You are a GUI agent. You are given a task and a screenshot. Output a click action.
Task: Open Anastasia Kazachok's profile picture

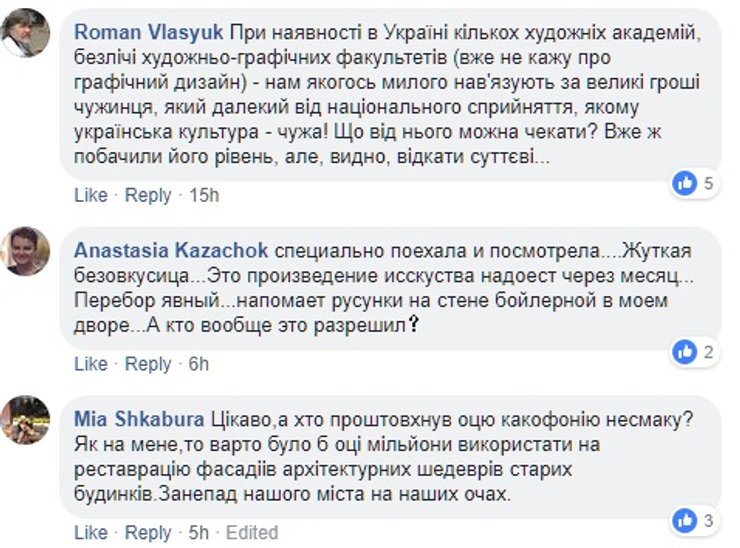(x=25, y=250)
